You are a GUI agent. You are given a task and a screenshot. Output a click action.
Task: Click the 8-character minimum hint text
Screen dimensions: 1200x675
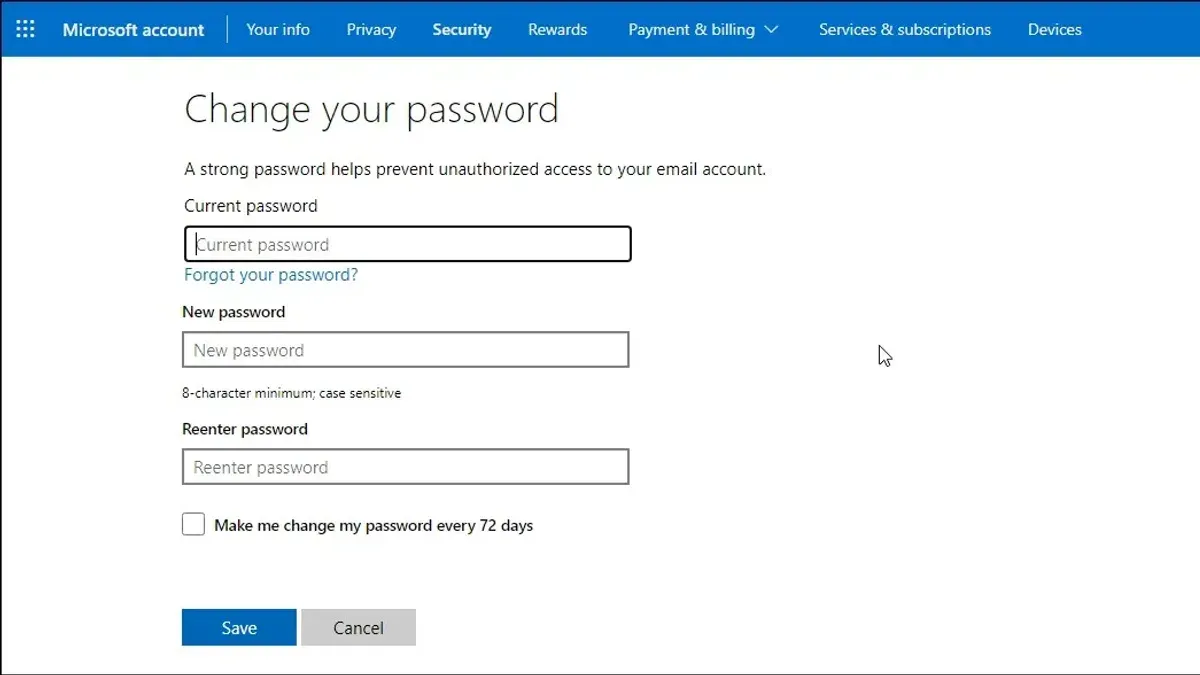pyautogui.click(x=291, y=393)
